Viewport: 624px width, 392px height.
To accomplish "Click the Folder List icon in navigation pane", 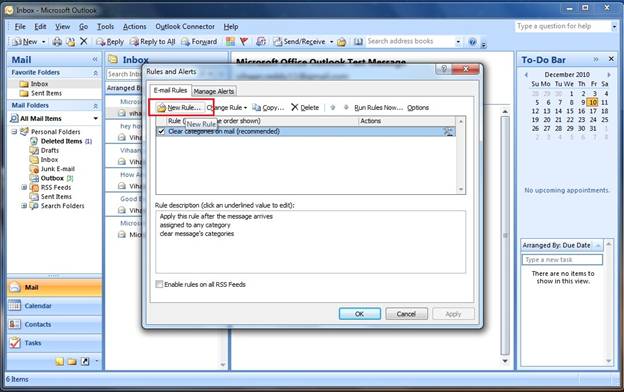I will coord(72,361).
